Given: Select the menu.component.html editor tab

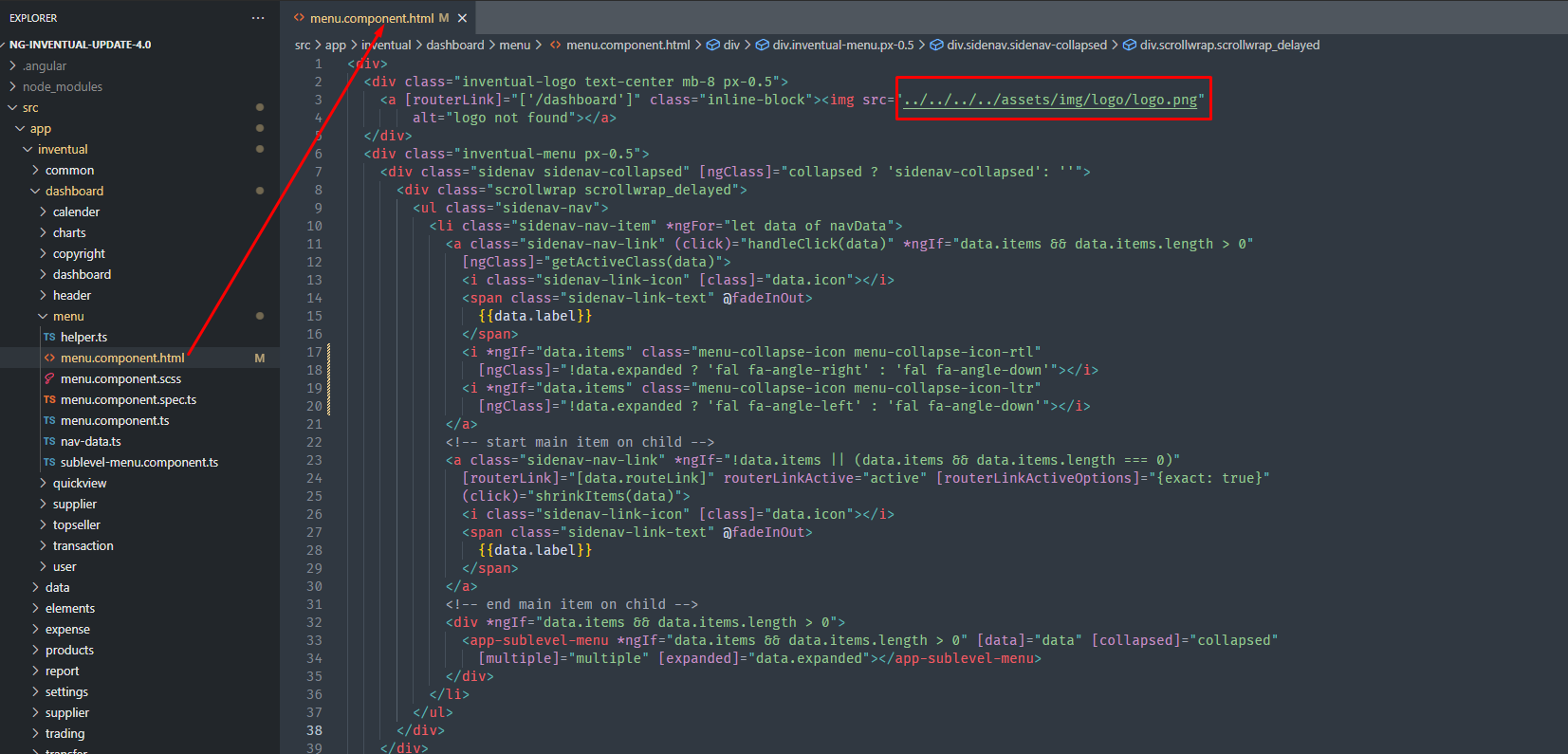Looking at the screenshot, I should pyautogui.click(x=379, y=18).
